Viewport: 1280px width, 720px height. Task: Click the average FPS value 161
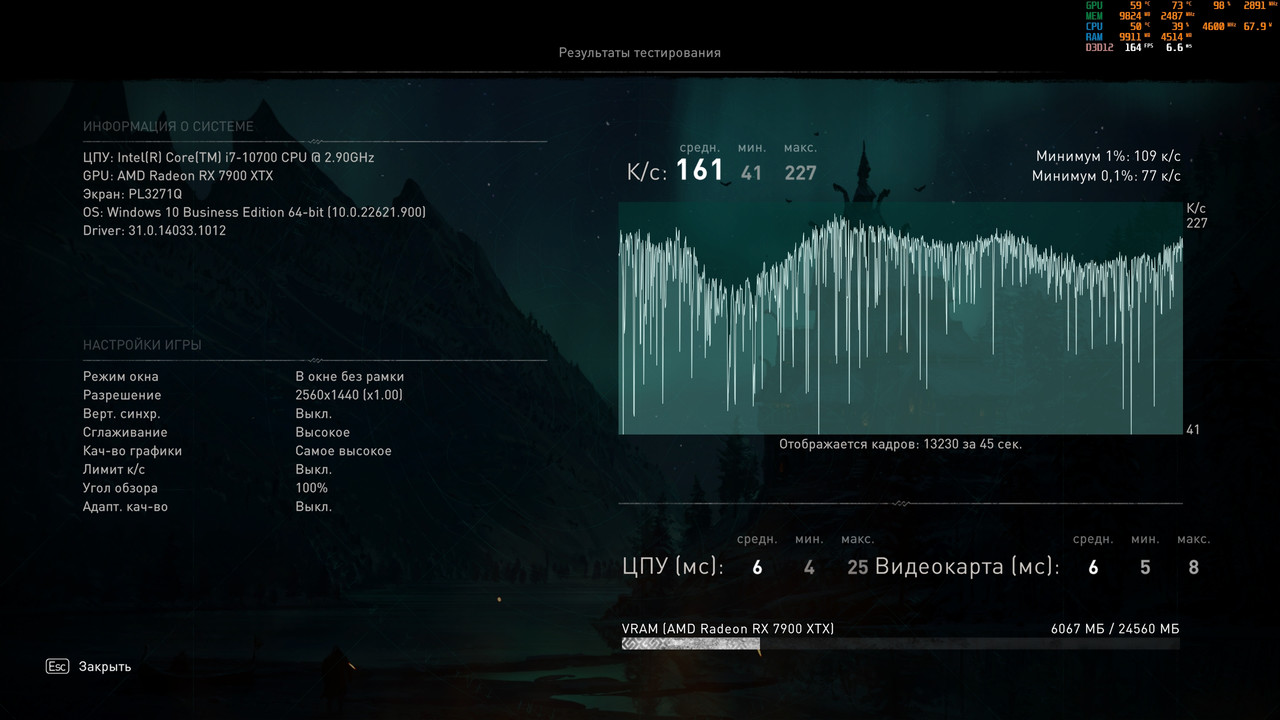pyautogui.click(x=700, y=170)
